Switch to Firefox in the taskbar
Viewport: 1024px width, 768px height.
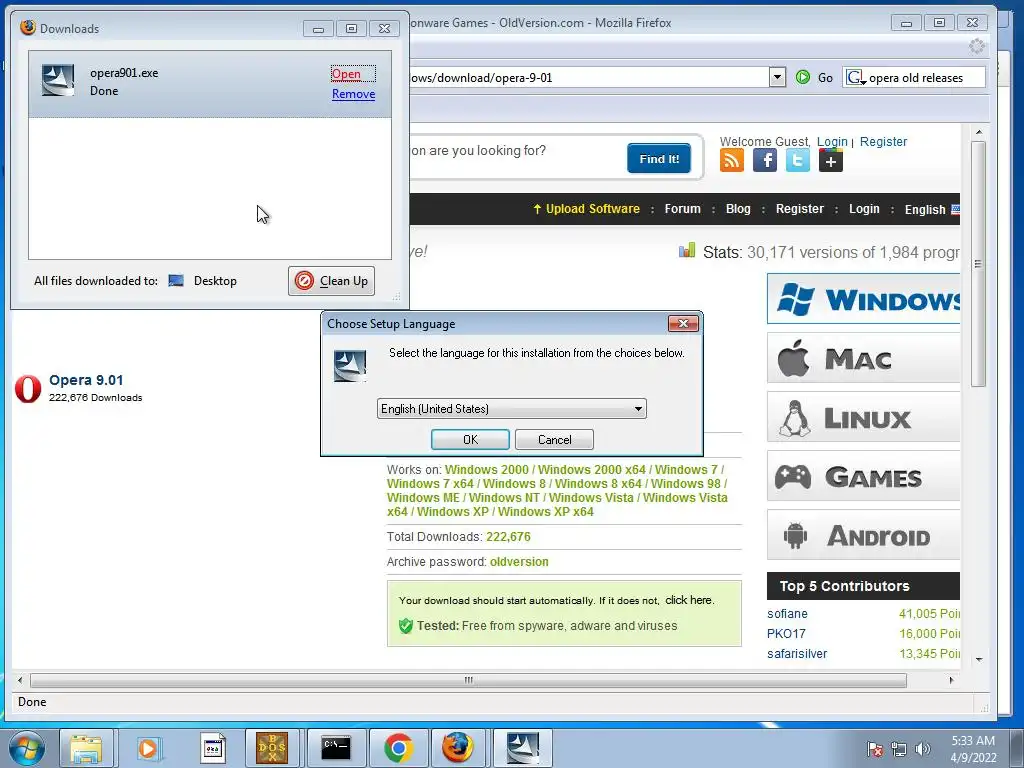458,748
